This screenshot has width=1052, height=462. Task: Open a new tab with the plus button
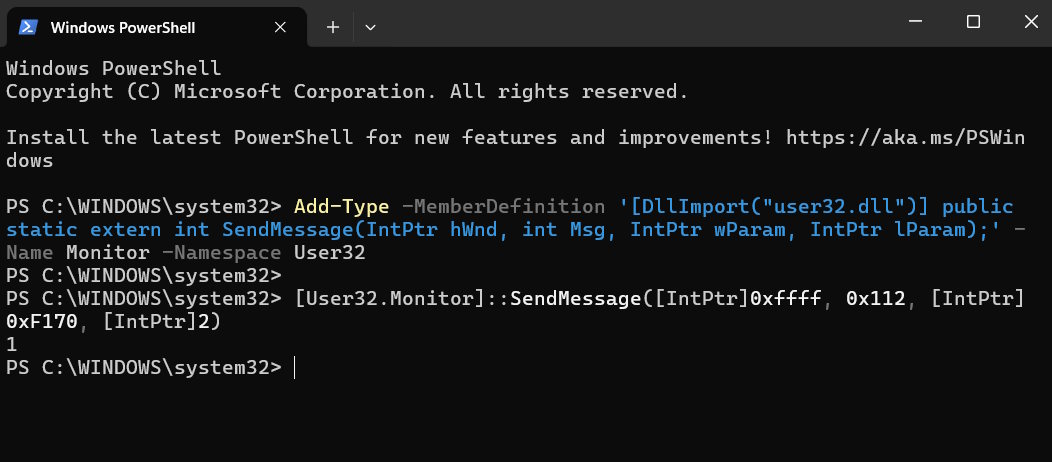tap(333, 27)
